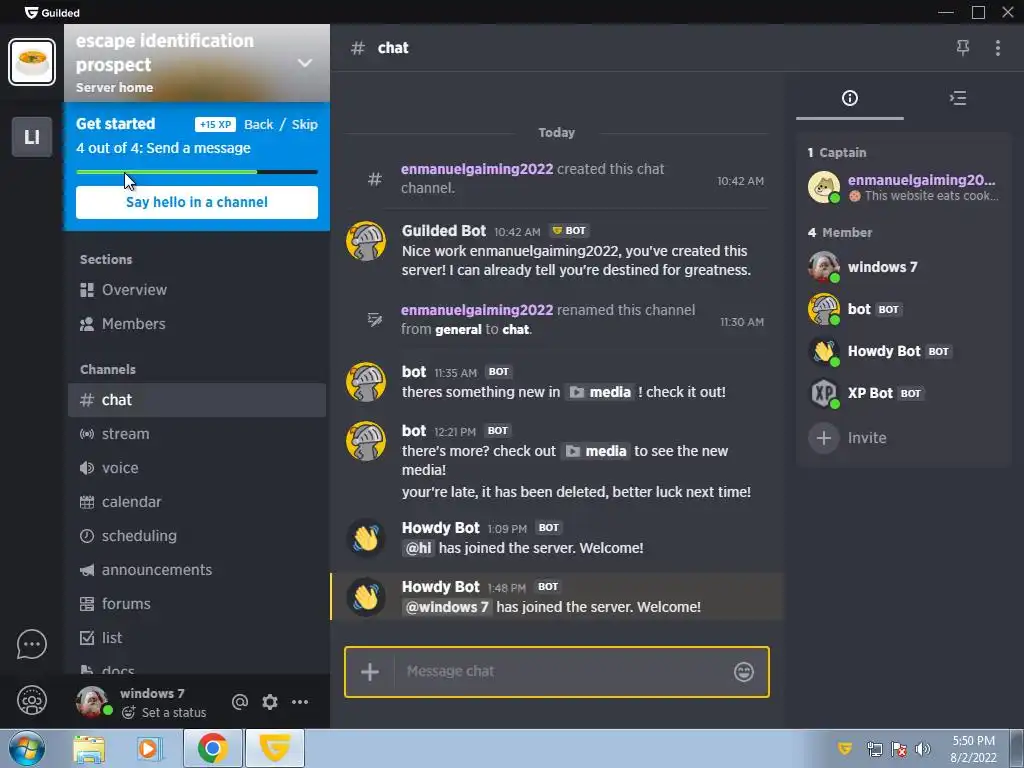Open the scheduling channel

pyautogui.click(x=197, y=536)
